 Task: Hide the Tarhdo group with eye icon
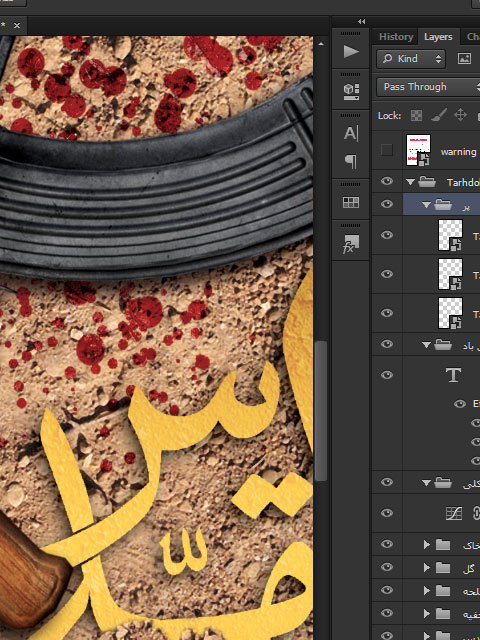click(387, 181)
